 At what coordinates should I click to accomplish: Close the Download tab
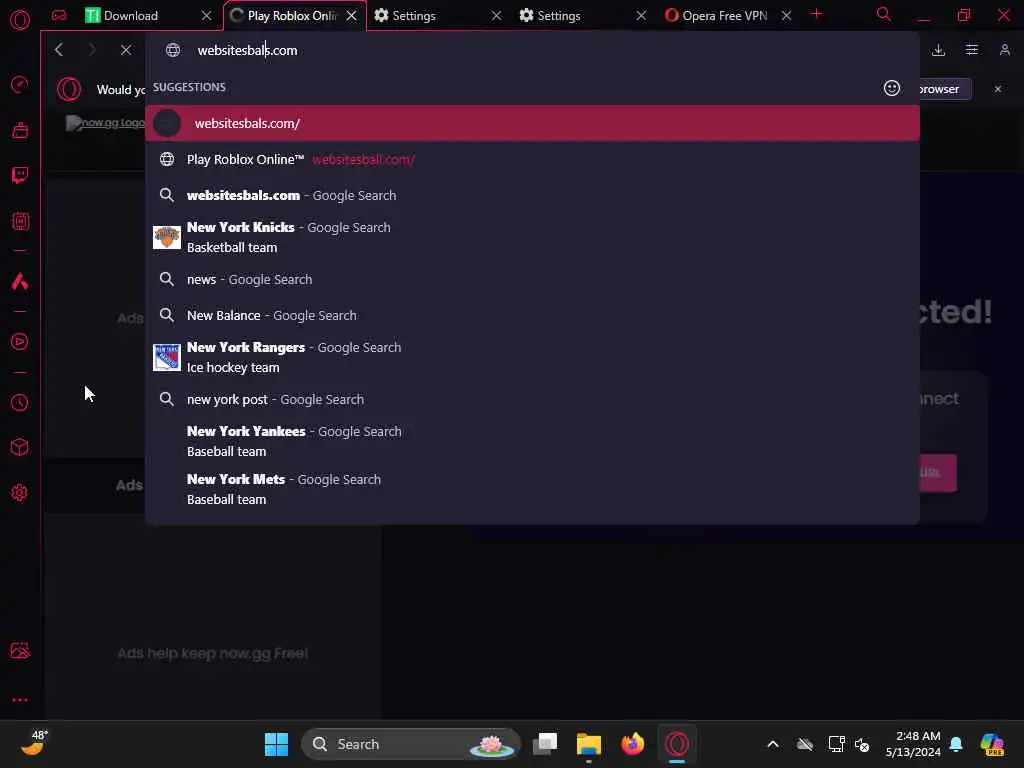206,16
